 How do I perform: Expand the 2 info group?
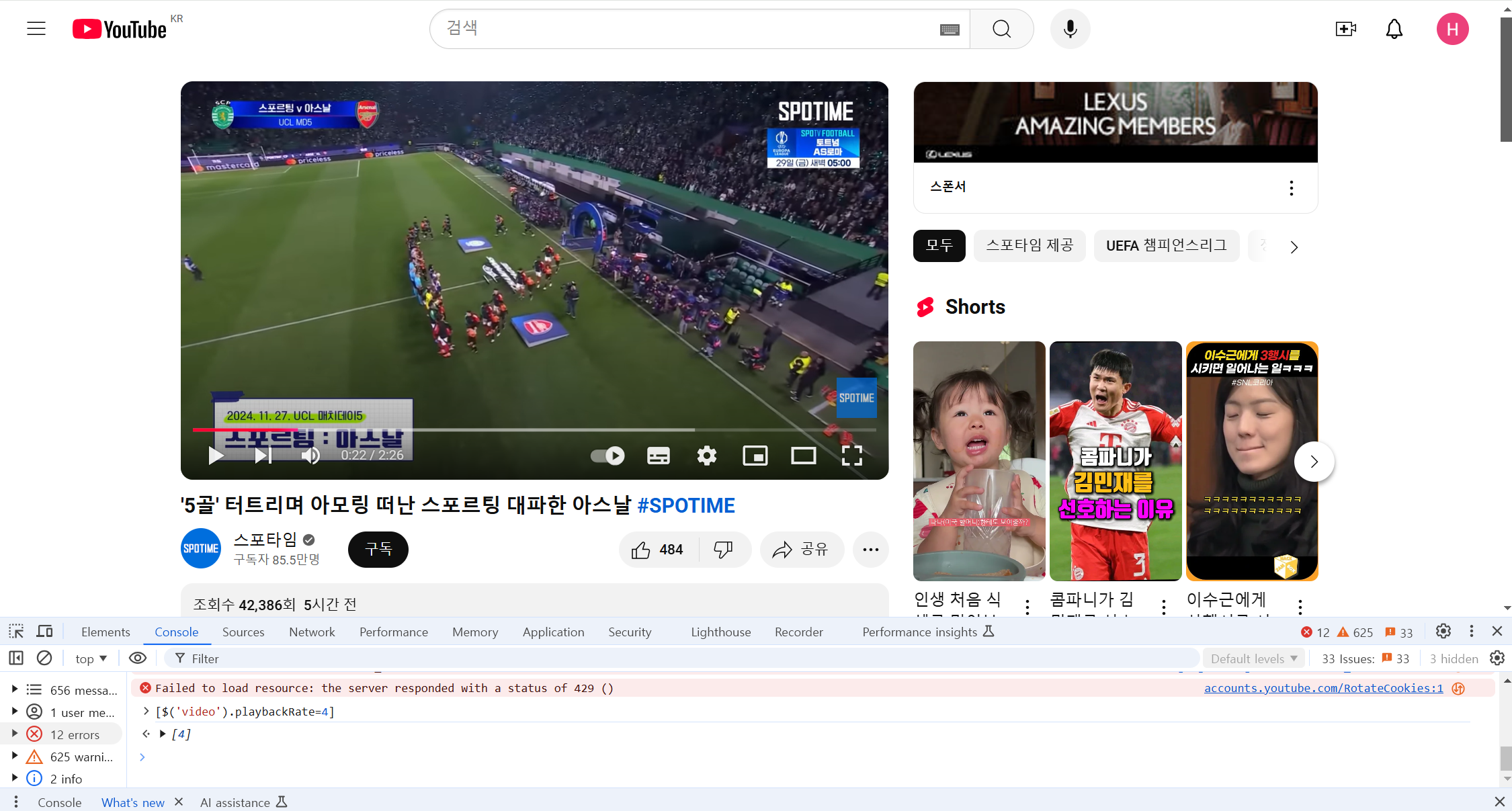(x=15, y=778)
